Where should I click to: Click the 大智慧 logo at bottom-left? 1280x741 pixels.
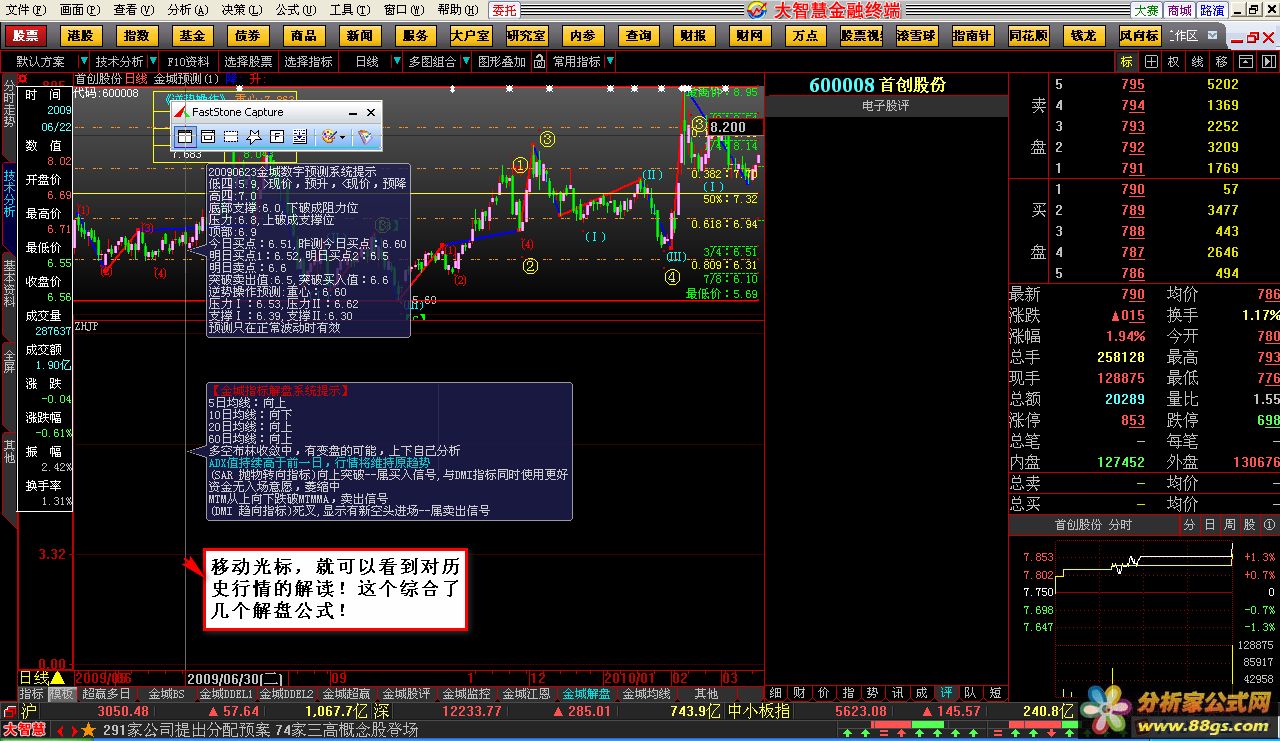point(24,730)
